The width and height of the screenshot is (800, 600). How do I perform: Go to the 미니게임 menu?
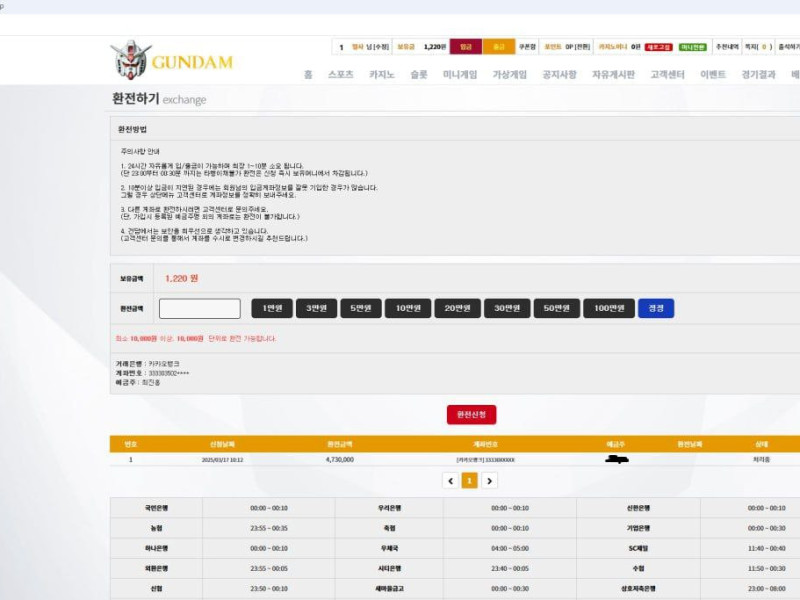460,75
